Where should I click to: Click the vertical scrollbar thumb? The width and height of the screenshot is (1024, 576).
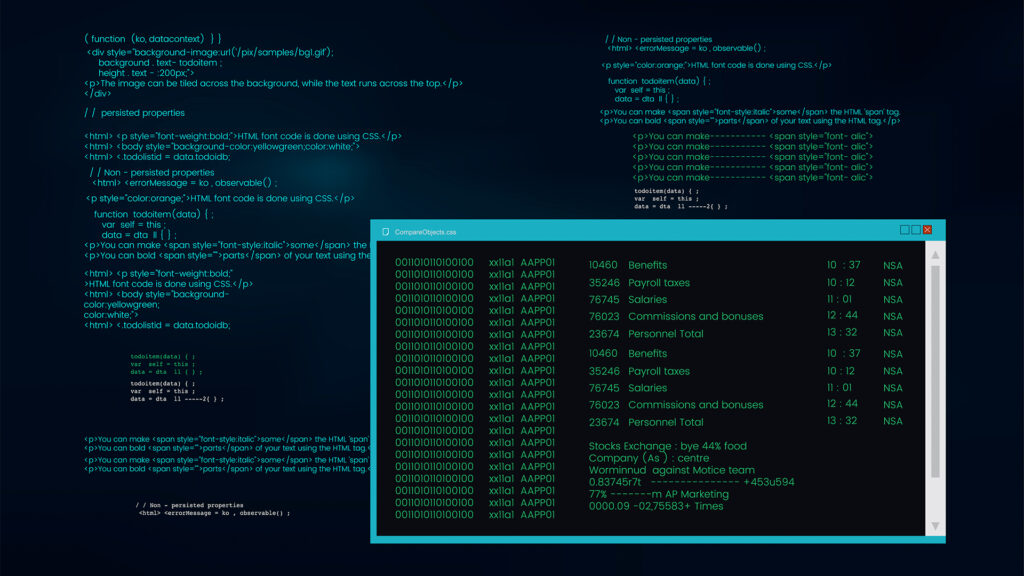935,370
